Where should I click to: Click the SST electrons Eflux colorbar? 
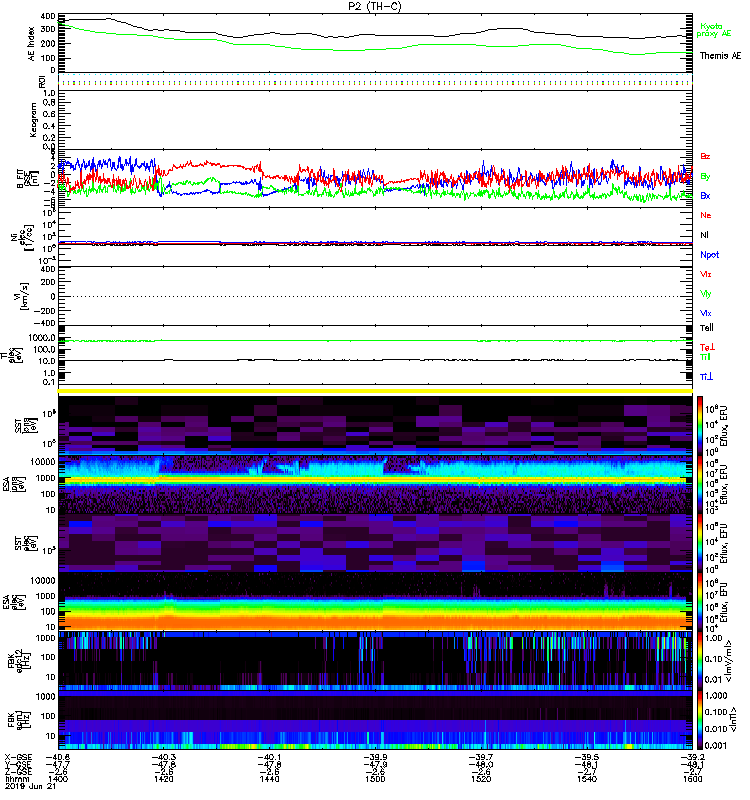pos(700,543)
